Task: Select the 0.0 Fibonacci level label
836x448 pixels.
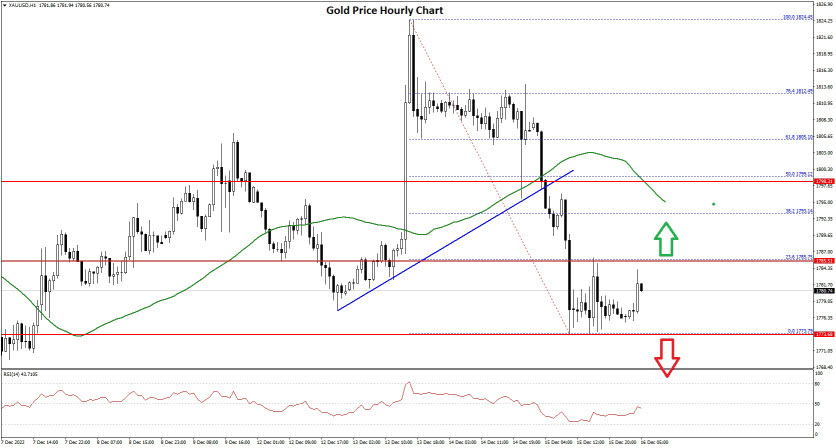Action: click(x=800, y=331)
